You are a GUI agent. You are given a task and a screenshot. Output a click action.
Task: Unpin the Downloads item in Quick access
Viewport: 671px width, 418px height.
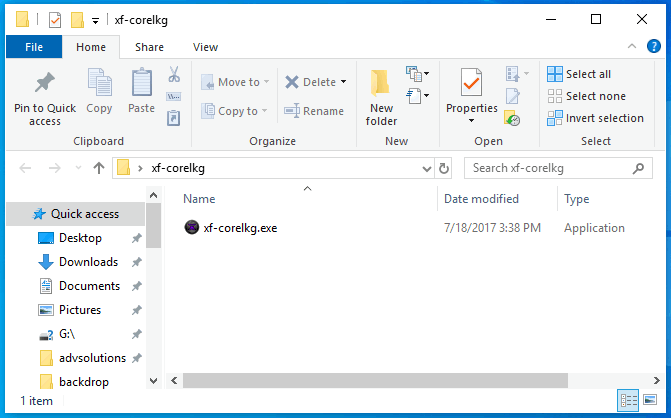[x=136, y=262]
